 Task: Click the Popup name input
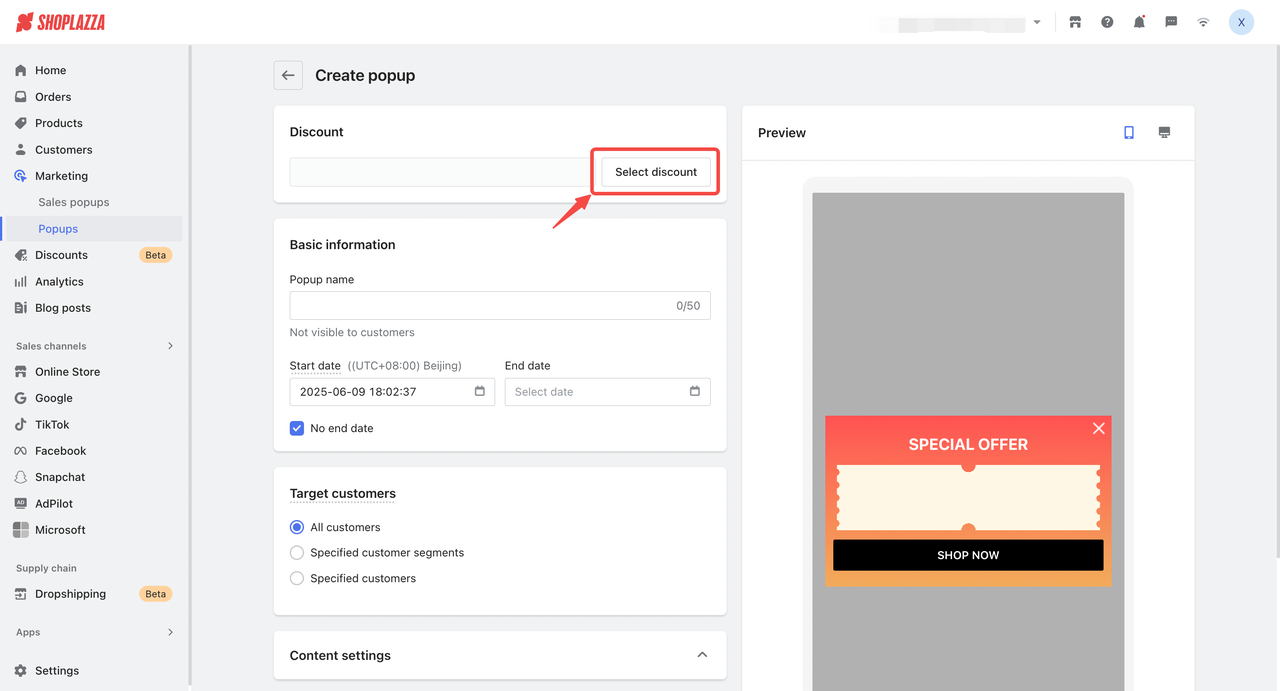coord(500,306)
